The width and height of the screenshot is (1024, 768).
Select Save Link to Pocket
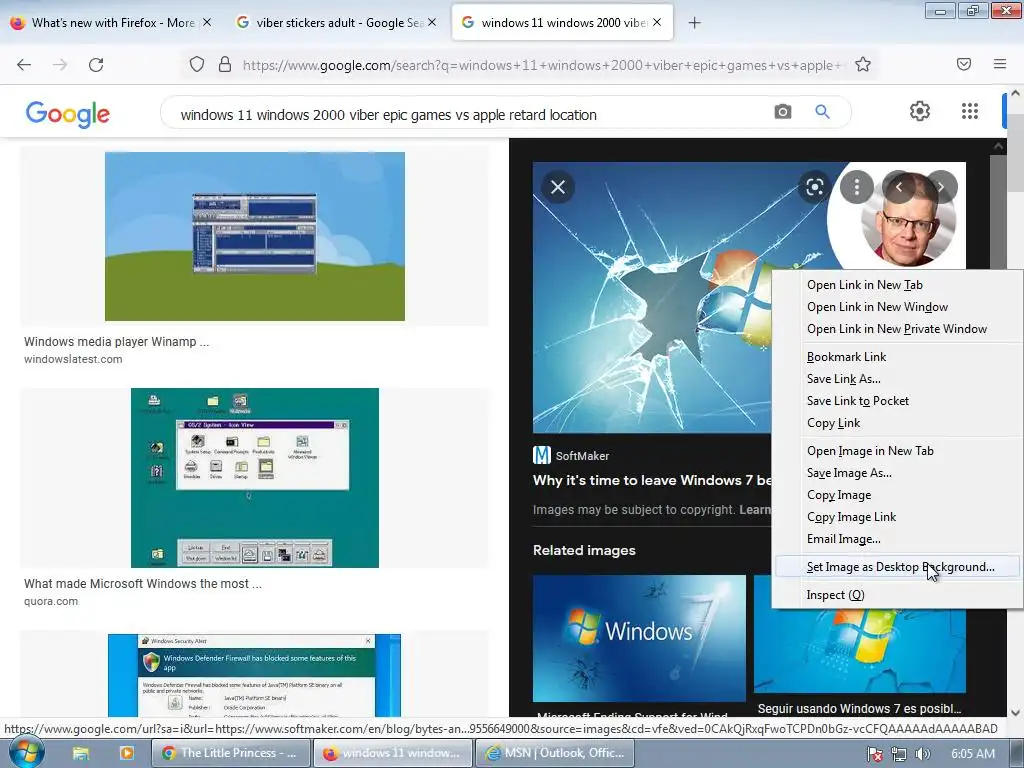point(897,401)
